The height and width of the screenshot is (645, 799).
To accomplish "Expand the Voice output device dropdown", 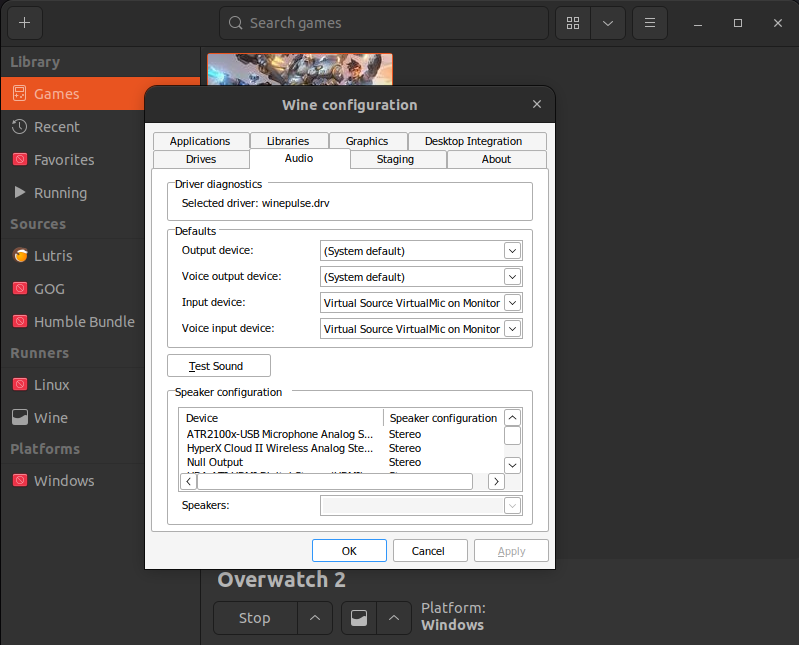I will (x=513, y=277).
